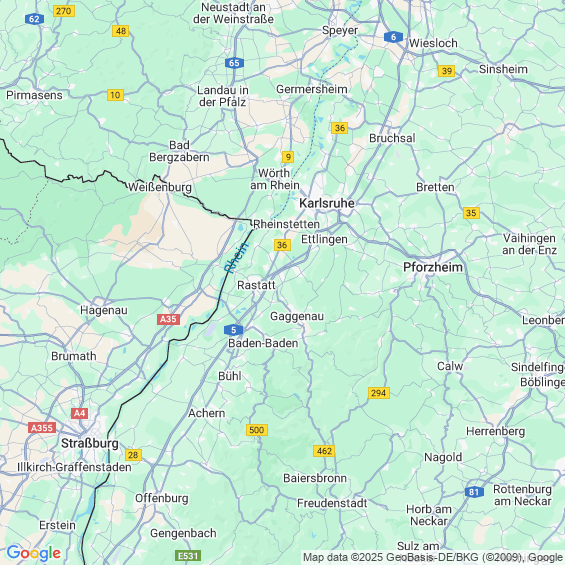This screenshot has height=565, width=565.
Task: Click the blue autobahn 81 shield
Action: [474, 492]
